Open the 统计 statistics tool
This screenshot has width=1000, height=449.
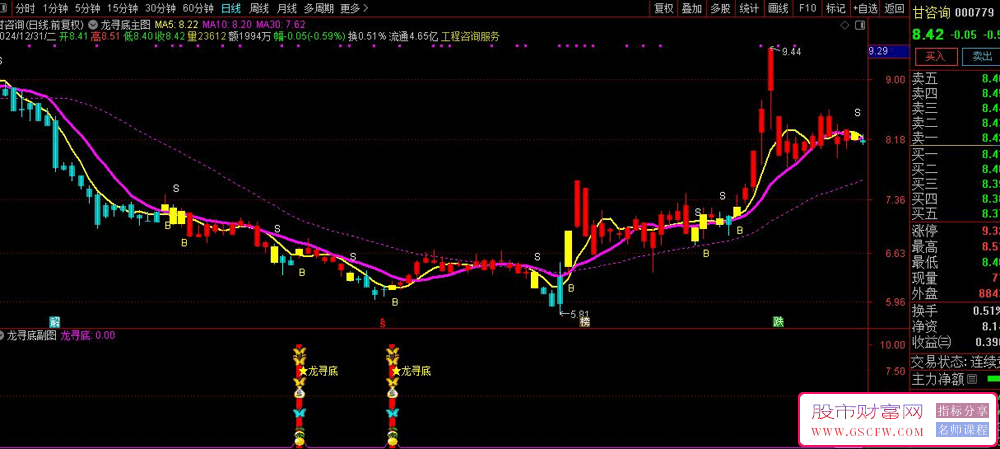tap(749, 8)
